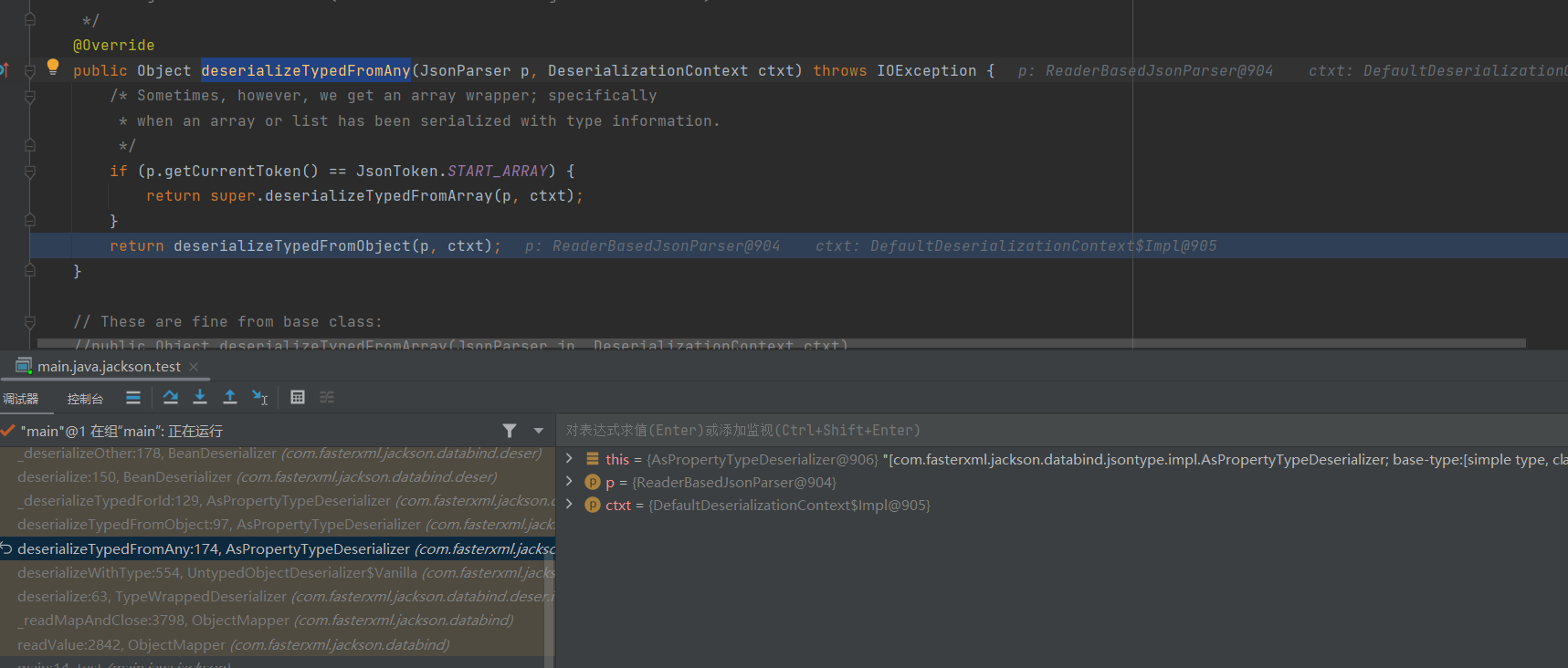Click the DeserializationContext parameter type

pos(648,70)
